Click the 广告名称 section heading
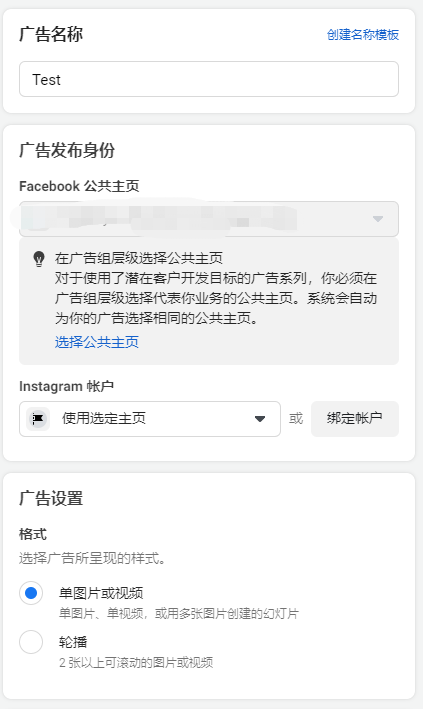The image size is (423, 709). pyautogui.click(x=51, y=34)
